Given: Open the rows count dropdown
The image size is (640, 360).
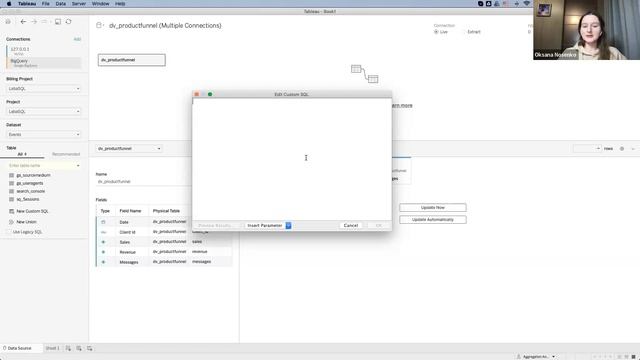Looking at the screenshot, I should pyautogui.click(x=587, y=149).
